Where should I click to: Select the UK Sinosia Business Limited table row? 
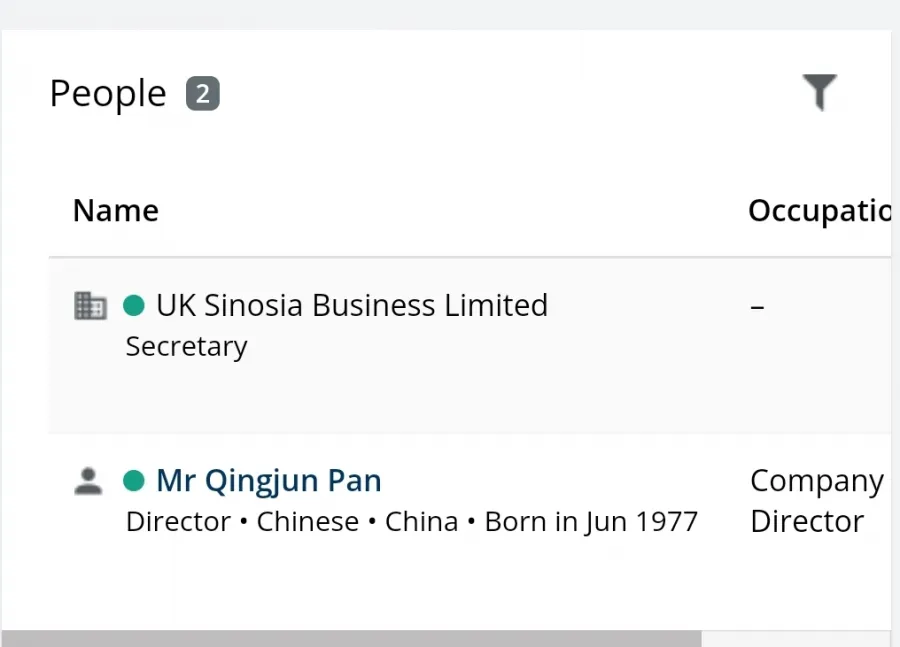[470, 346]
